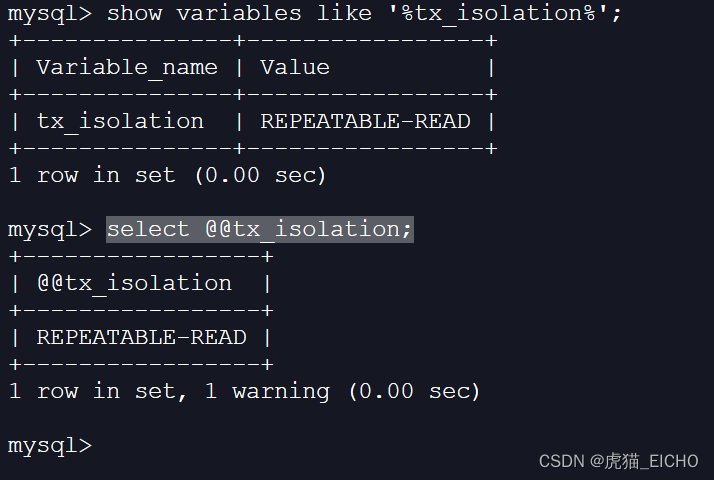
Task: Click the REPEATABLE-READ result in second table
Action: [141, 337]
